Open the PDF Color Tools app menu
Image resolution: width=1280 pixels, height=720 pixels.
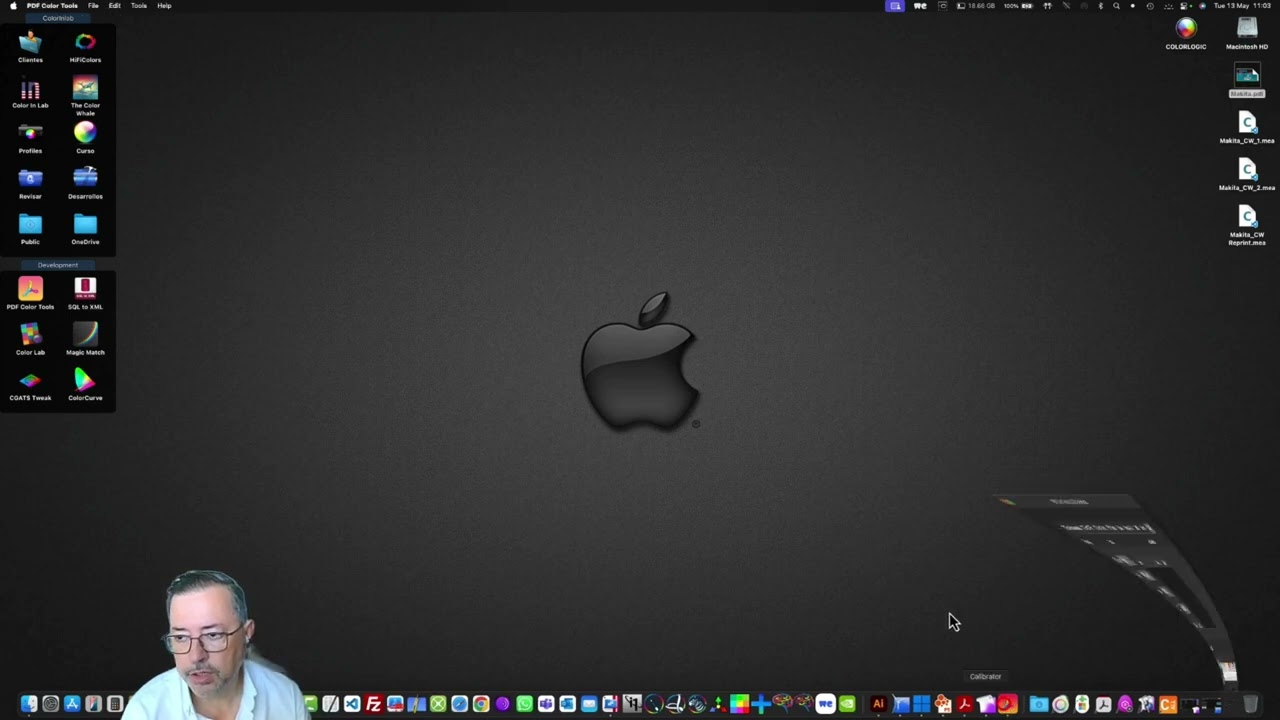[x=52, y=6]
